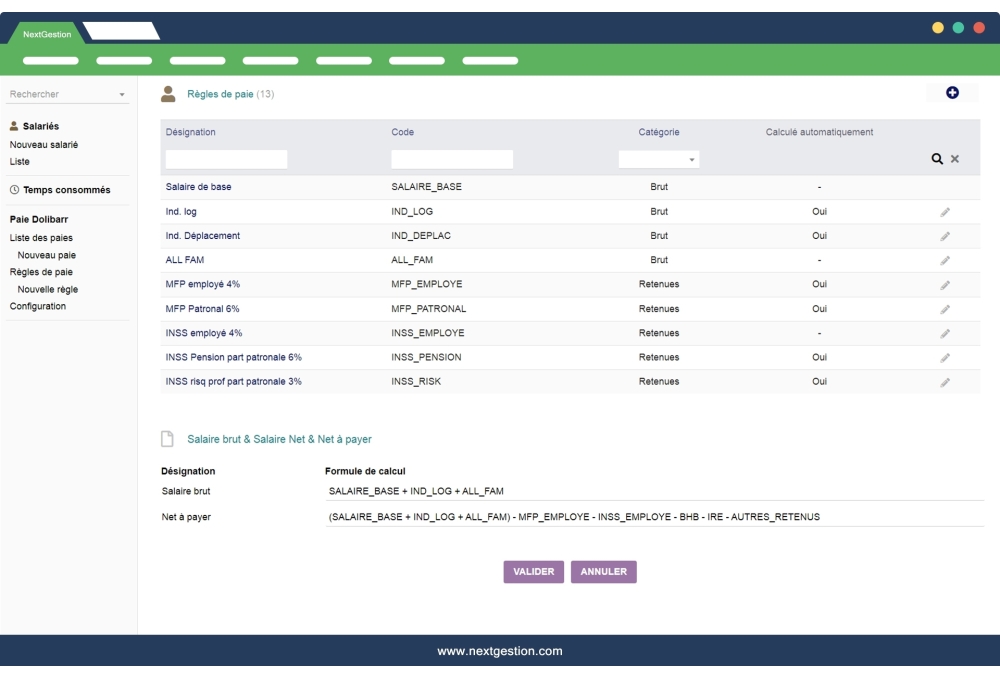1000x679 pixels.
Task: Click the Salariés person icon in the sidebar
Action: pos(13,126)
